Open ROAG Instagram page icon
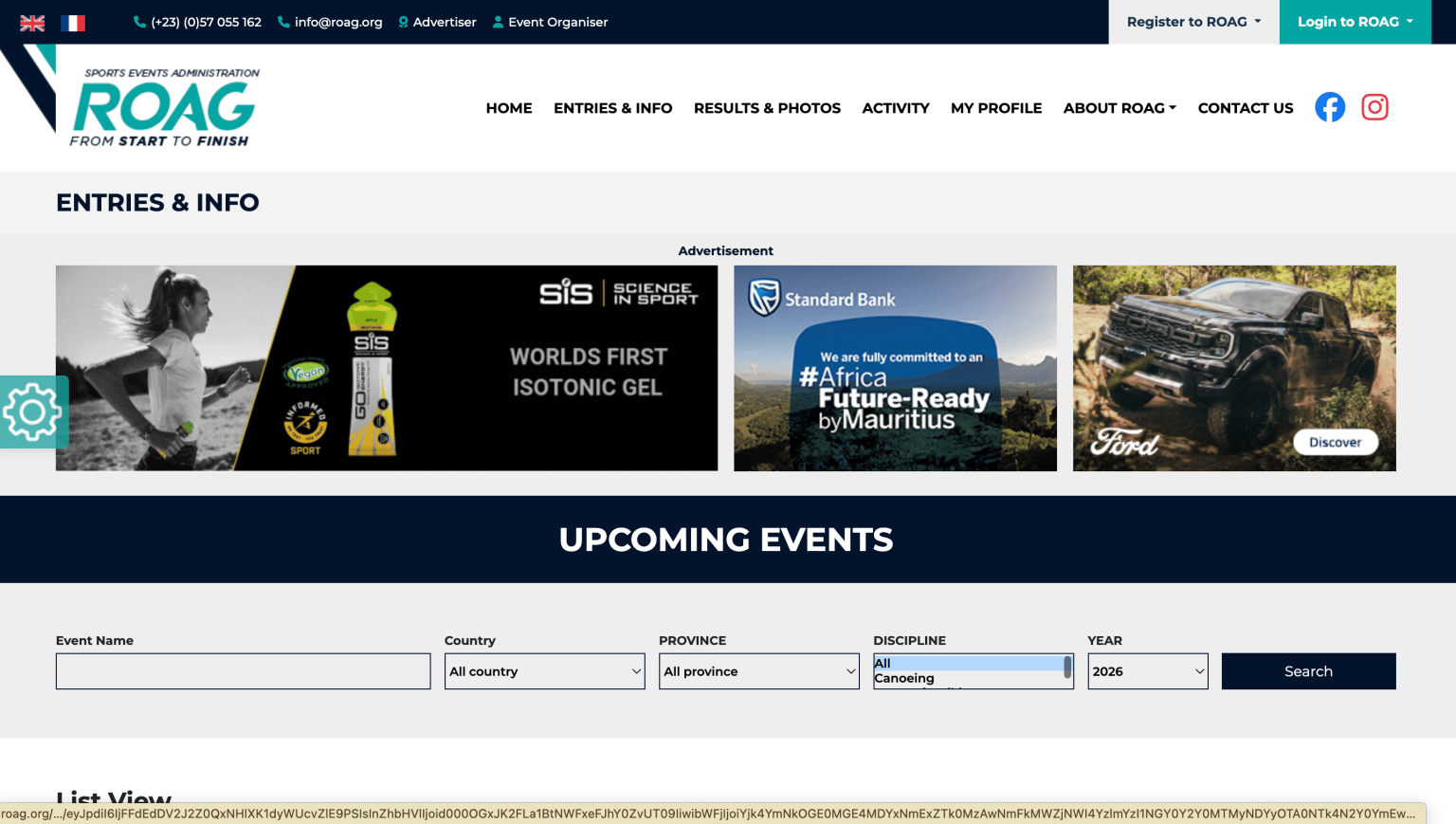Screen dimensions: 1456x824 tap(1374, 107)
